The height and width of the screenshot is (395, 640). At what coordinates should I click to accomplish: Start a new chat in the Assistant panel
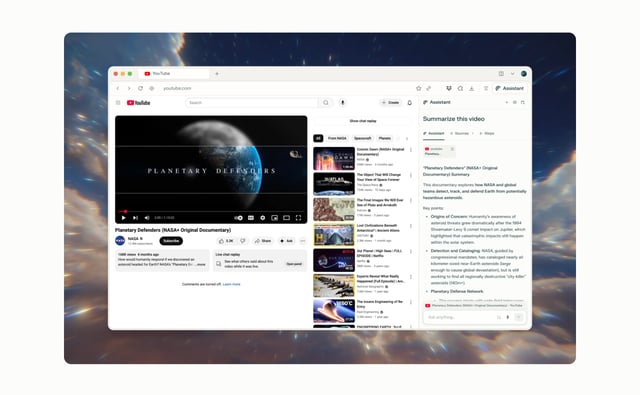click(x=507, y=102)
